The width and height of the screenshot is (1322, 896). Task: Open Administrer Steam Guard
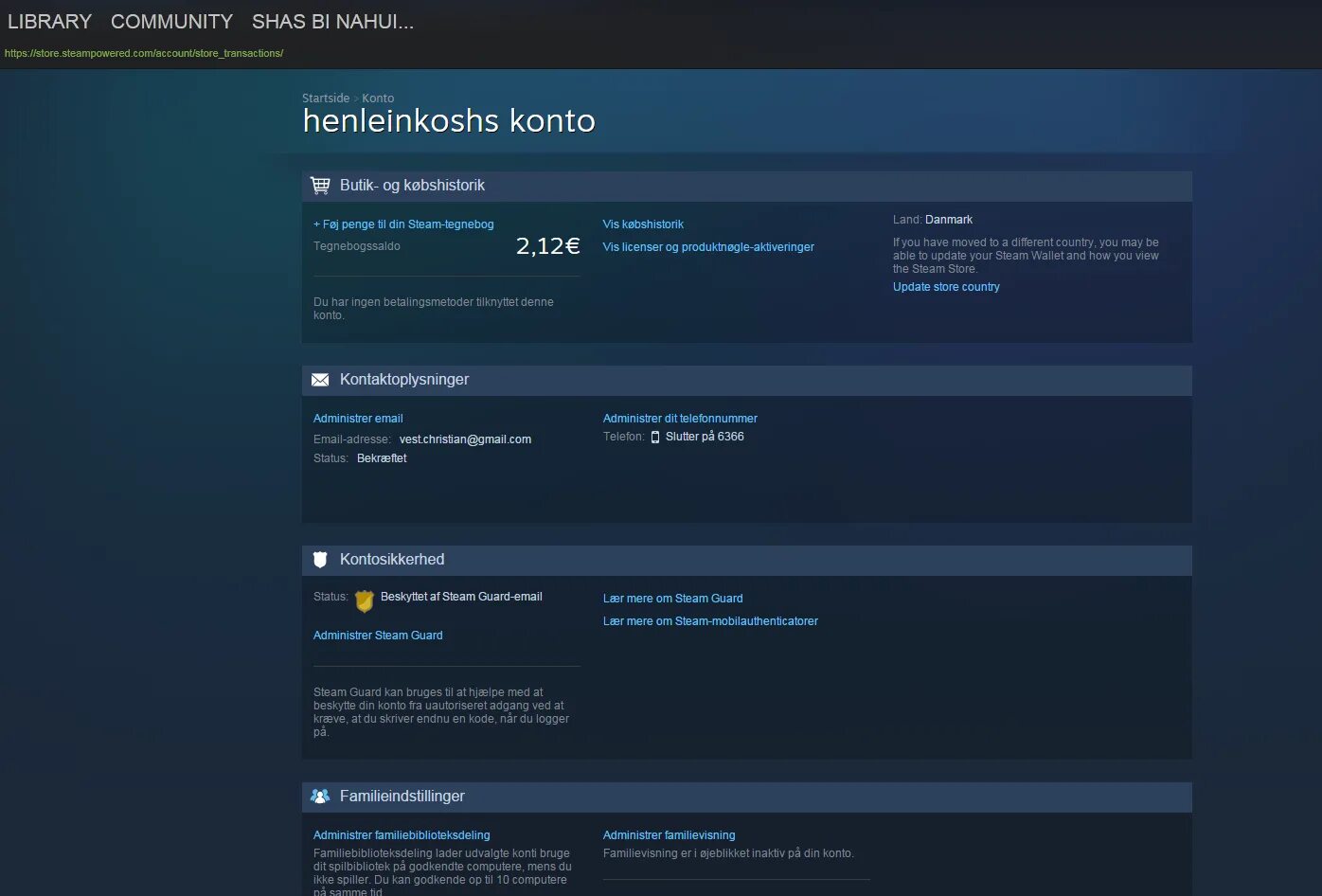tap(378, 636)
